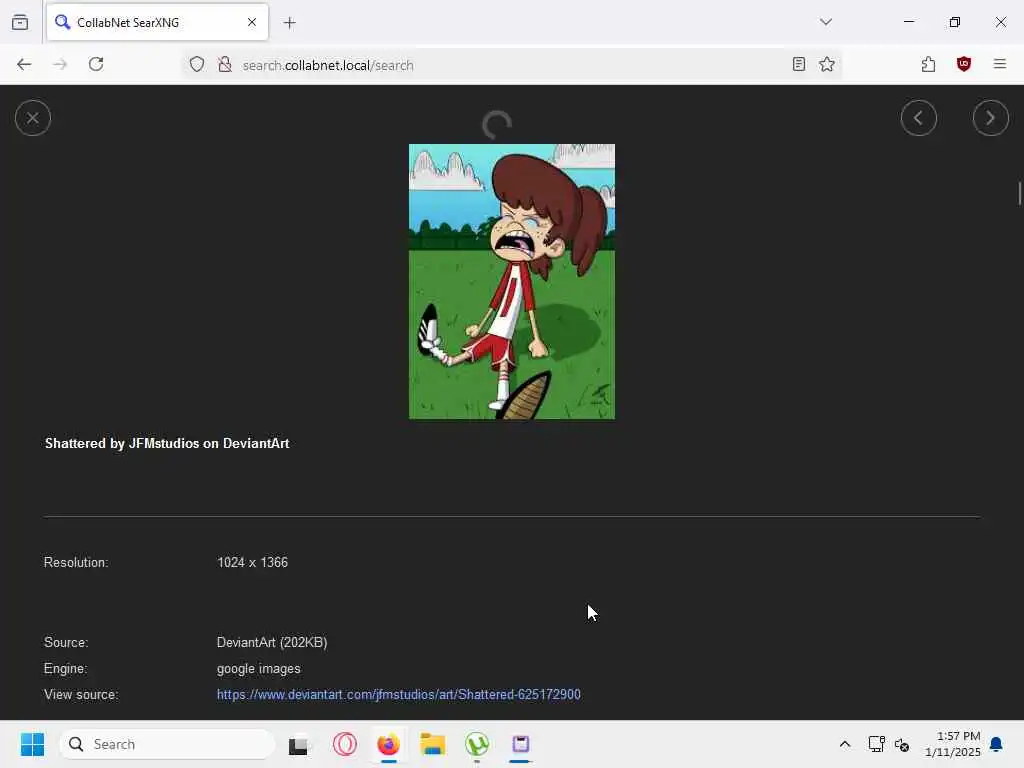Click the forward navigation arrow
Image resolution: width=1024 pixels, height=768 pixels.
point(60,64)
